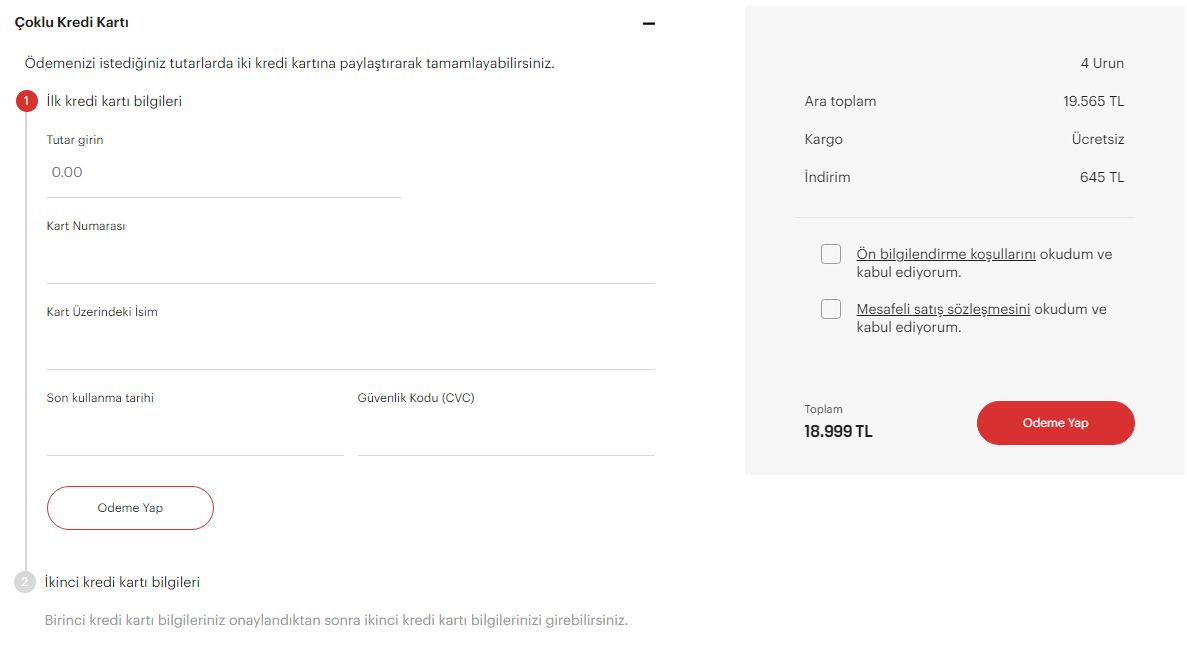Select the İkinci kredi kartı bilgileri step
This screenshot has height=650, width=1187.
click(x=123, y=582)
